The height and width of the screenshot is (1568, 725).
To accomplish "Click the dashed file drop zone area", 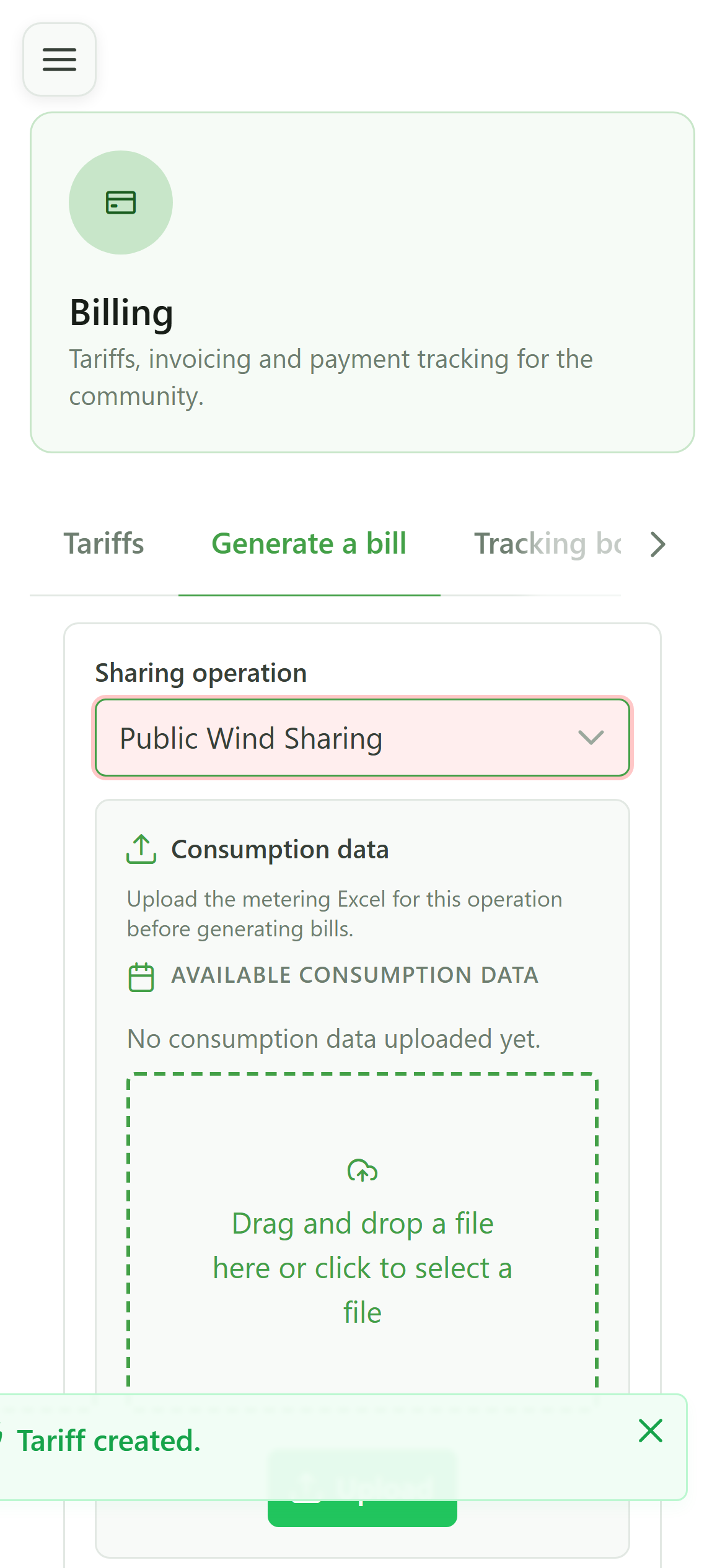I will tap(362, 1232).
